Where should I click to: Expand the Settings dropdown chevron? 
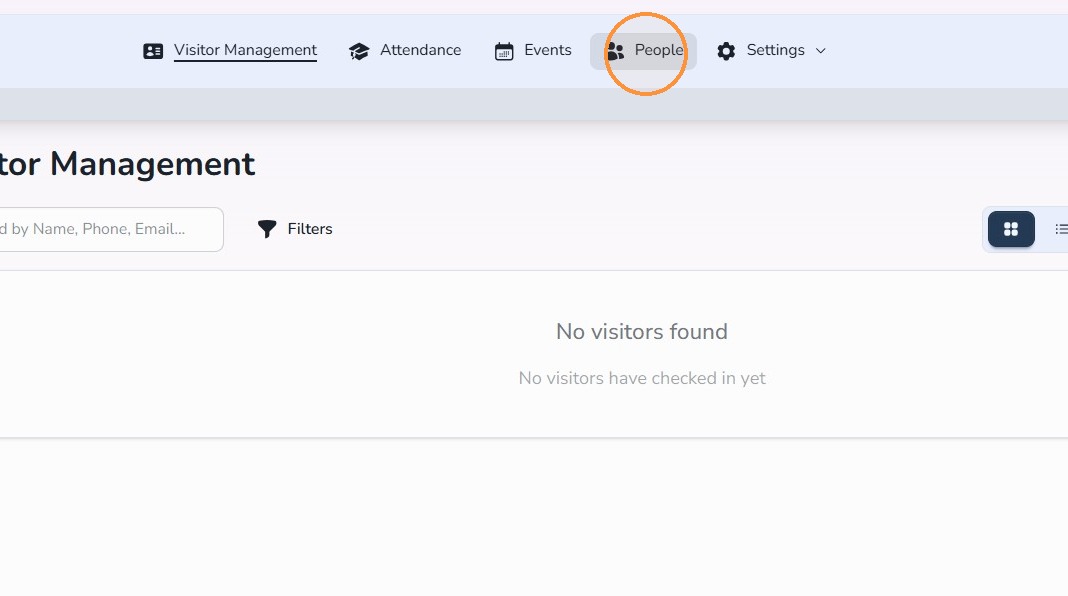point(821,51)
